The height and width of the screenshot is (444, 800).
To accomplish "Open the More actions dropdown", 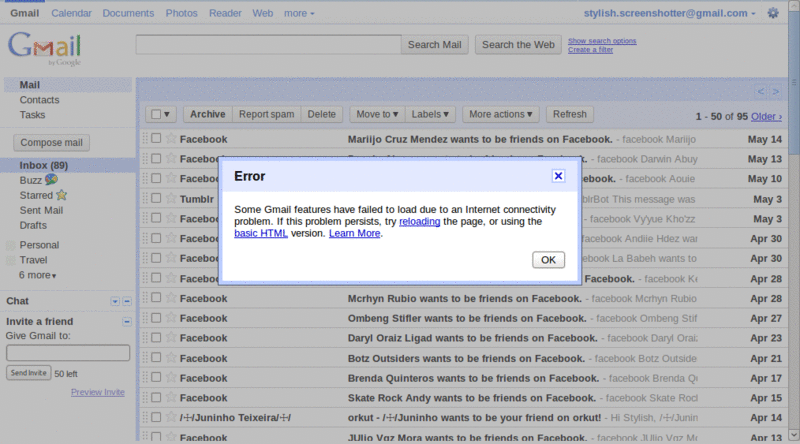I will tap(501, 114).
